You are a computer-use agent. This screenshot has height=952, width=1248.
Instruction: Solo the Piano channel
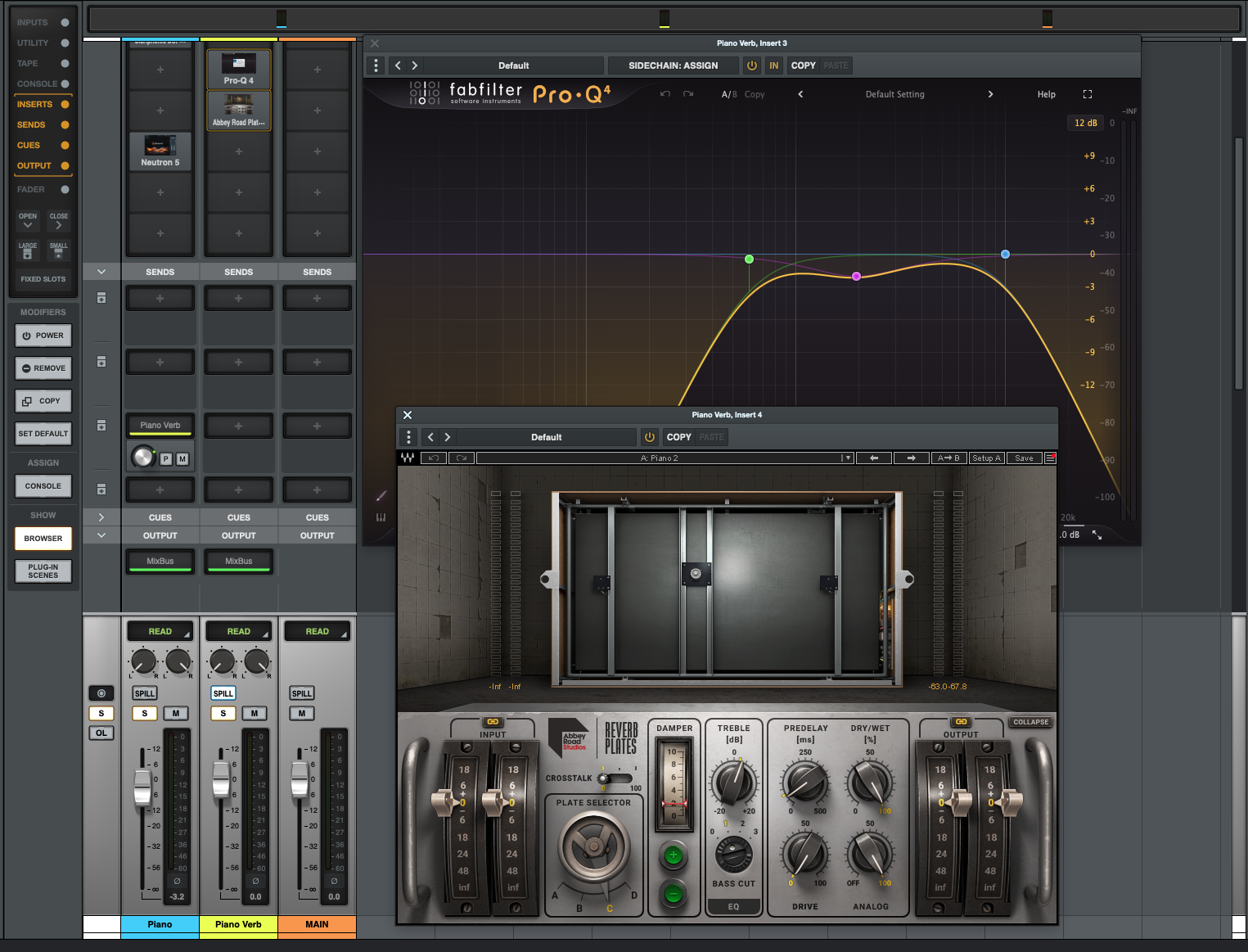[145, 713]
